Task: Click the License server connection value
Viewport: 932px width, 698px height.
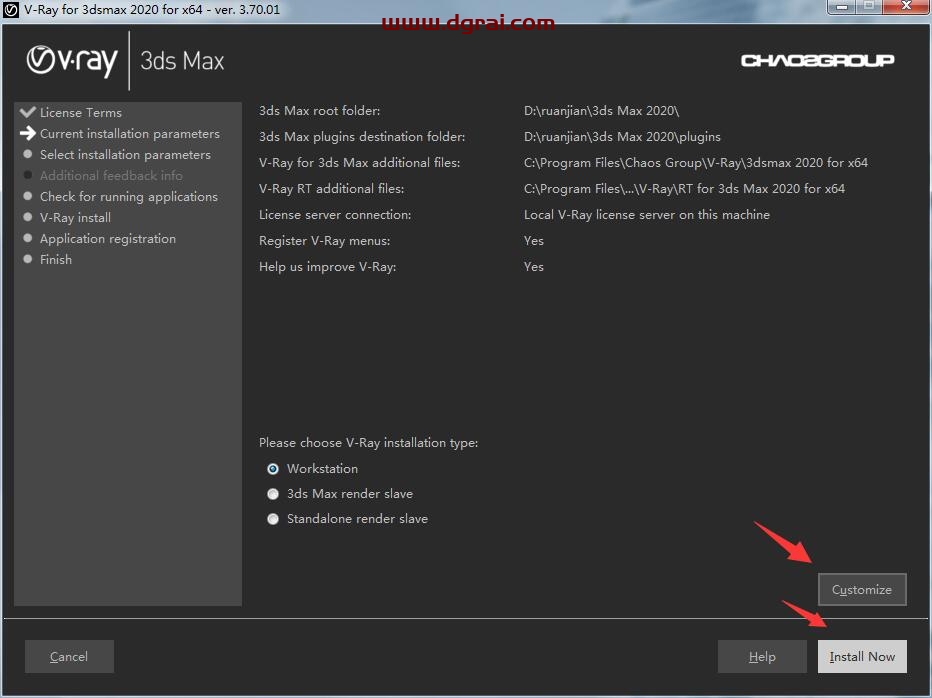Action: (646, 214)
